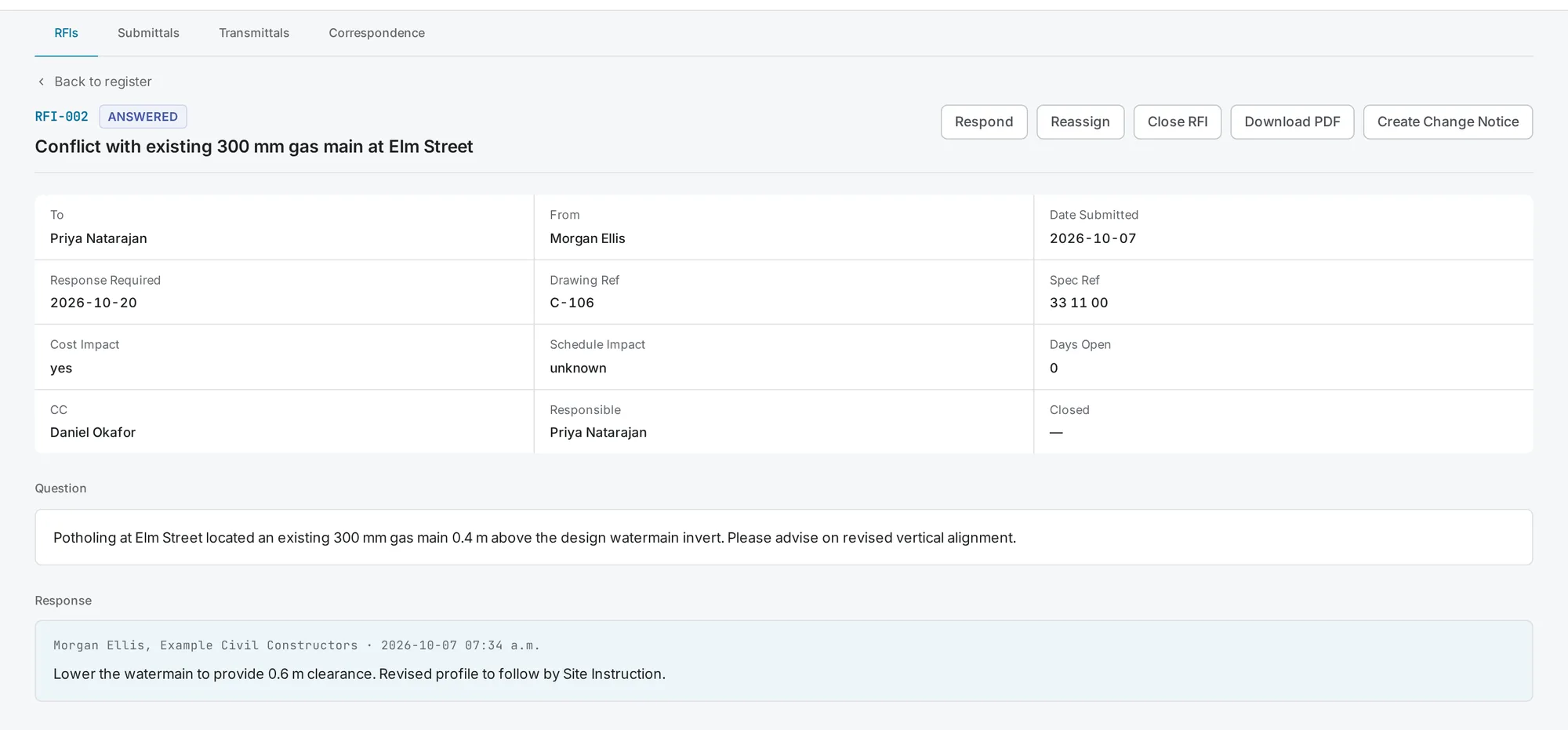Click the Response section label
The height and width of the screenshot is (730, 1568).
click(x=64, y=601)
